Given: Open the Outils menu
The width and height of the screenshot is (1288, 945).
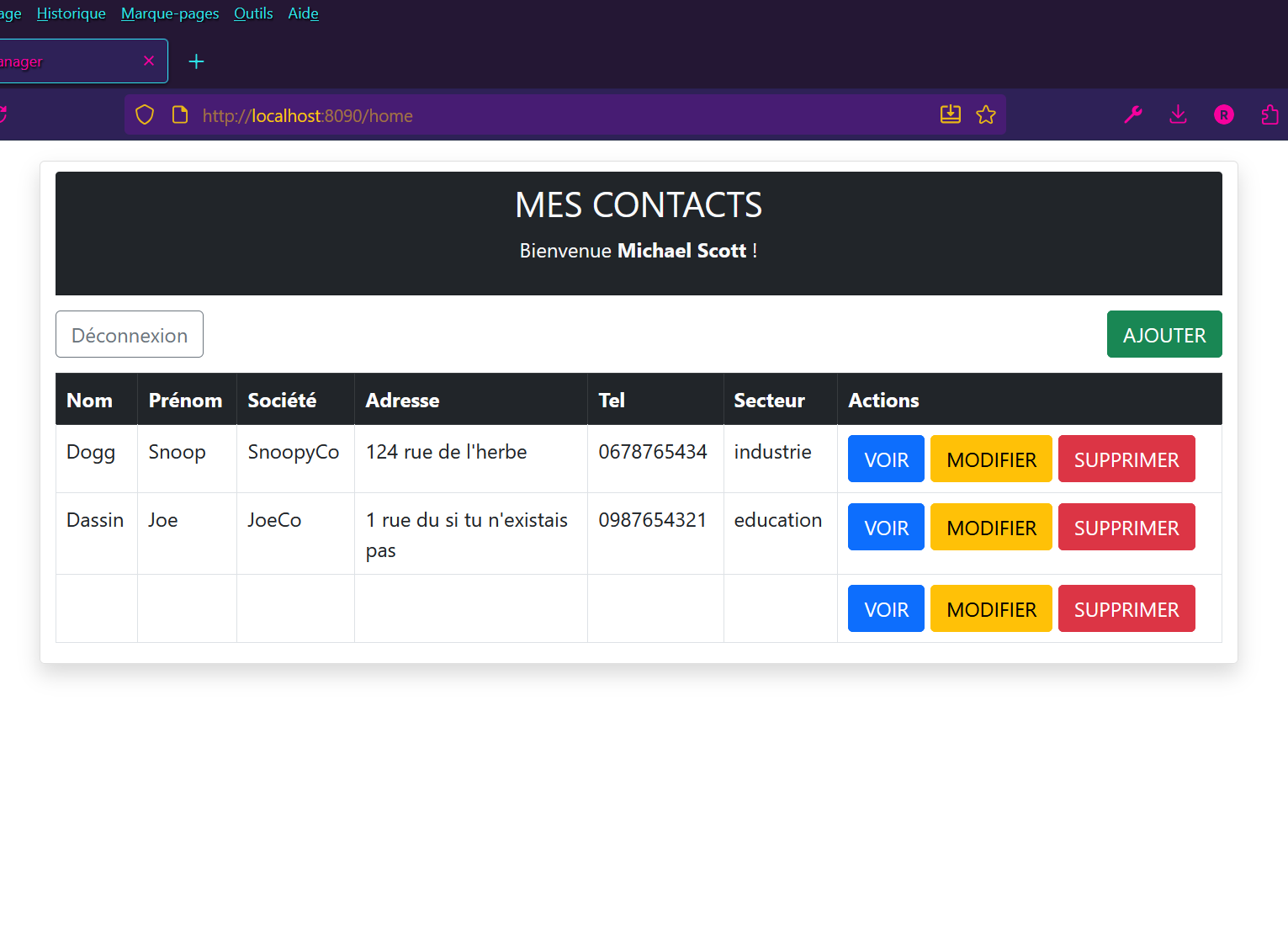Looking at the screenshot, I should point(253,13).
